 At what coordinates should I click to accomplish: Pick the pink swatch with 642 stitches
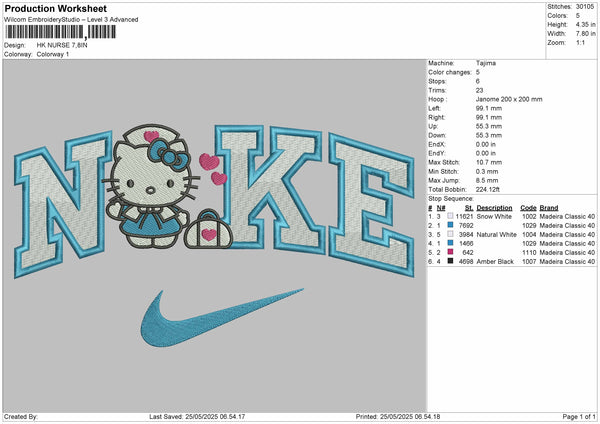tap(450, 252)
